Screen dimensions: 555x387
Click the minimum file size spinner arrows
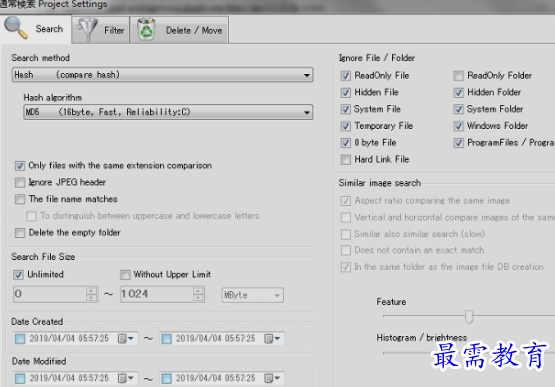click(92, 294)
